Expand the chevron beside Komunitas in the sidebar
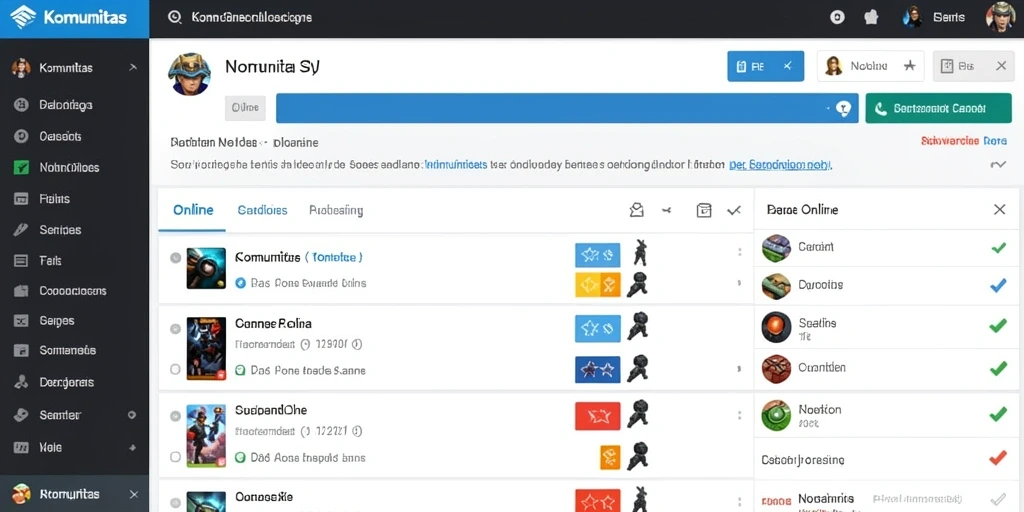 pyautogui.click(x=133, y=67)
